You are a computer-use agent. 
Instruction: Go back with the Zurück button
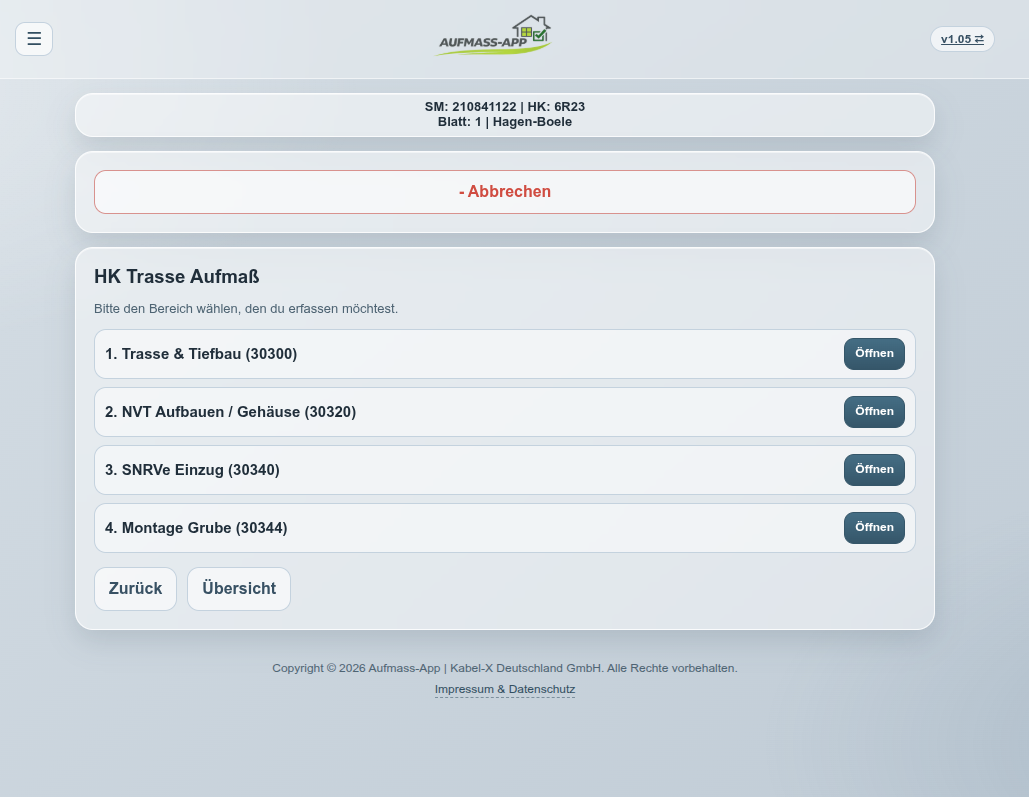[135, 589]
